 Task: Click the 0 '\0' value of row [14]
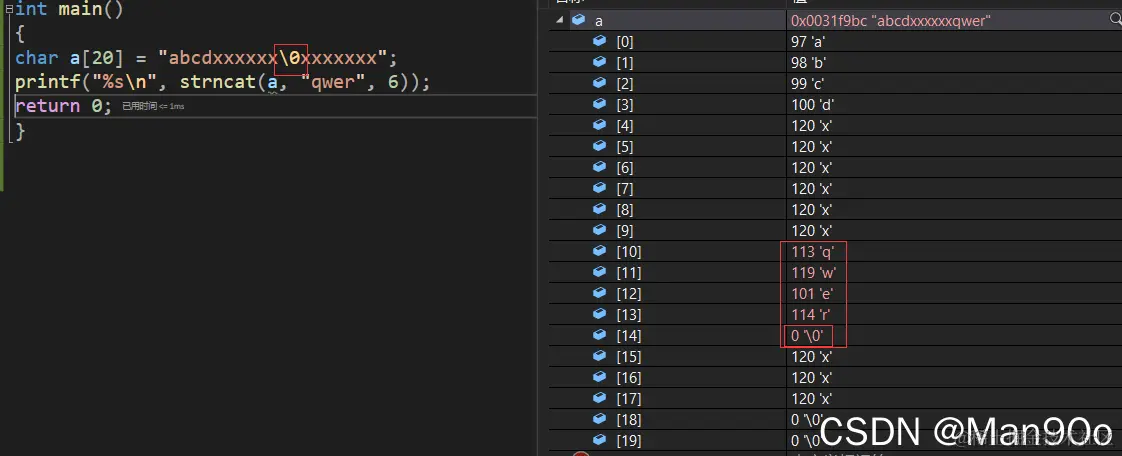(x=808, y=336)
